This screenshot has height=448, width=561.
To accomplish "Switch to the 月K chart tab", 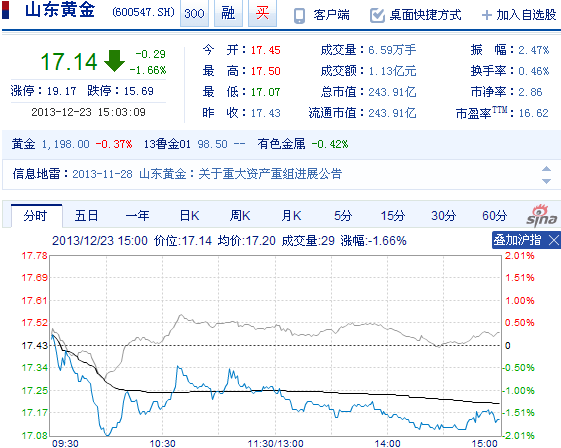I will pos(291,216).
